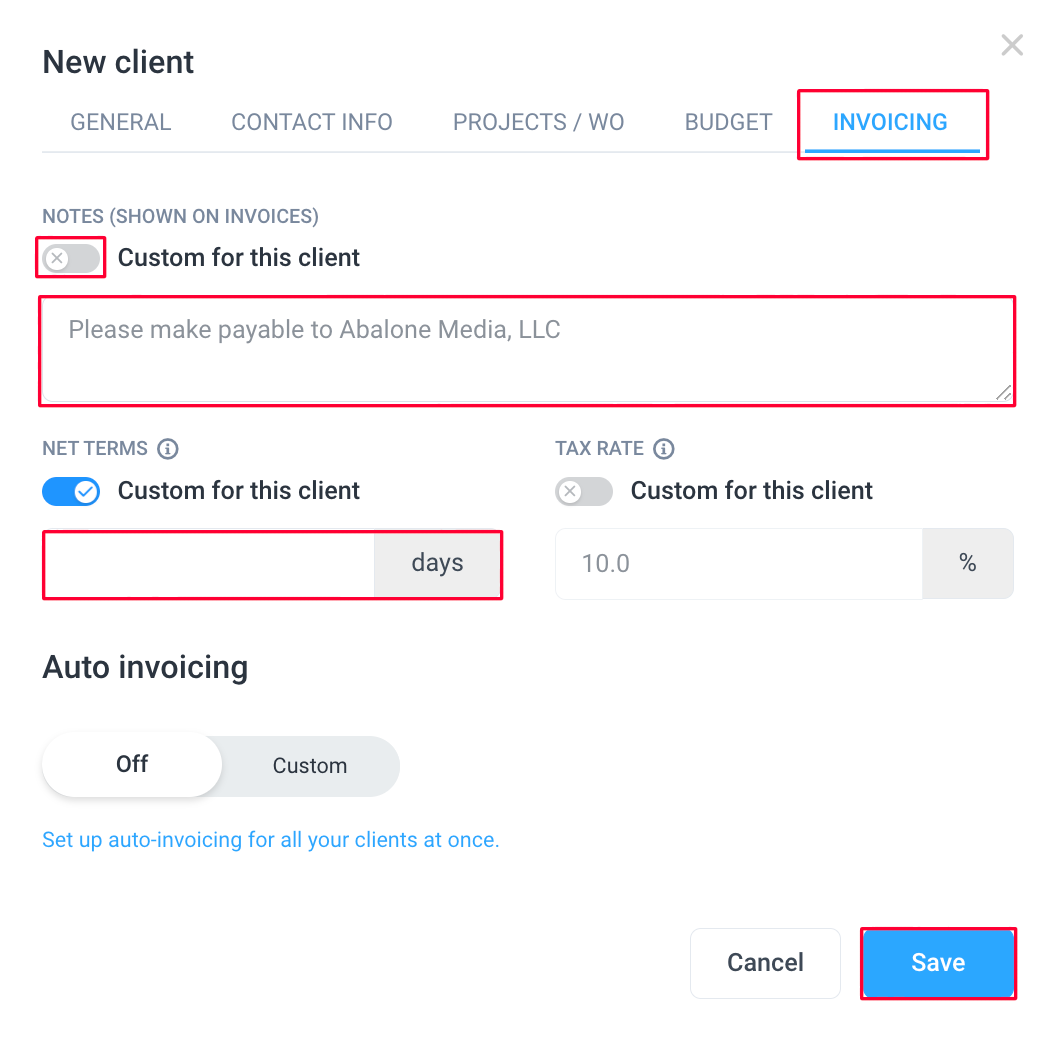
Task: Click the Net Terms info icon
Action: 167,448
